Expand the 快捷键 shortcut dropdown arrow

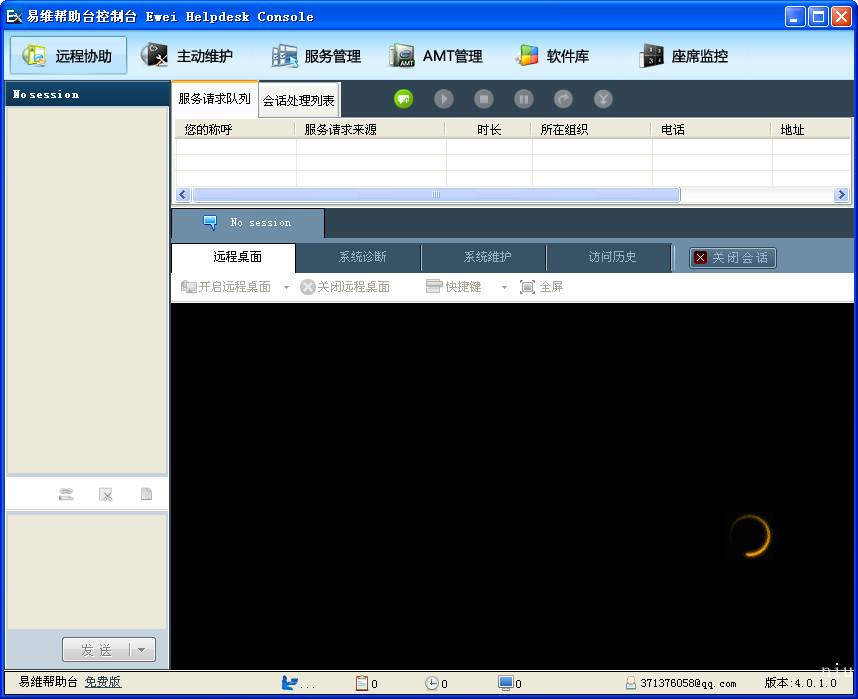(504, 288)
